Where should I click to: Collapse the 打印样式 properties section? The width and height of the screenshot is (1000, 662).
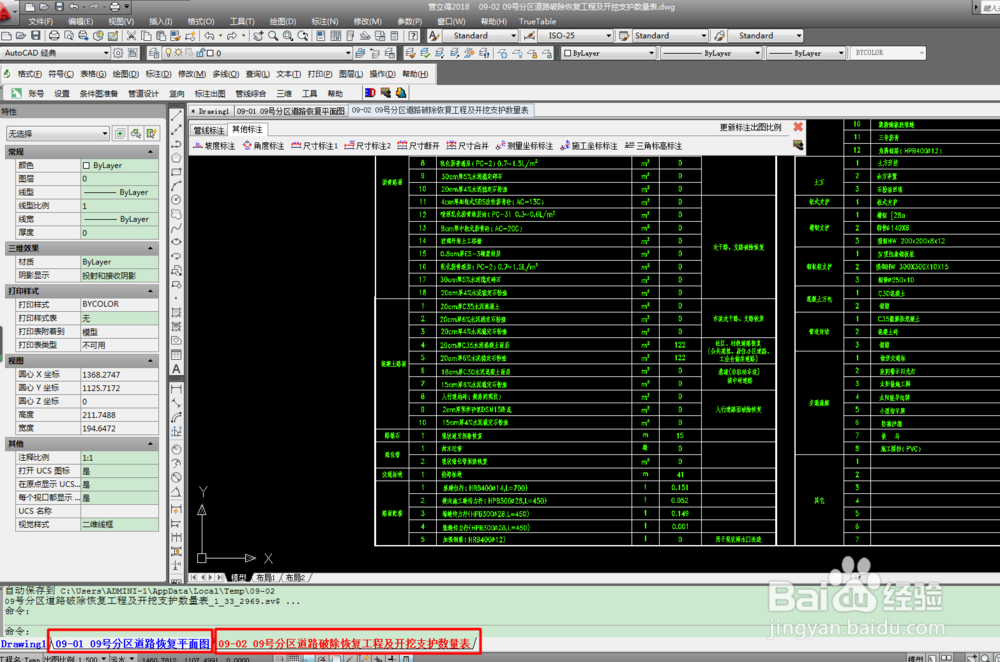pyautogui.click(x=151, y=291)
